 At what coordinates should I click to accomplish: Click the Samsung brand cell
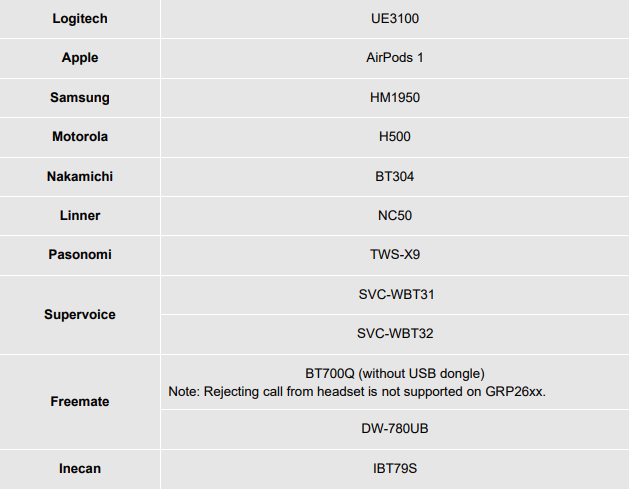coord(80,97)
